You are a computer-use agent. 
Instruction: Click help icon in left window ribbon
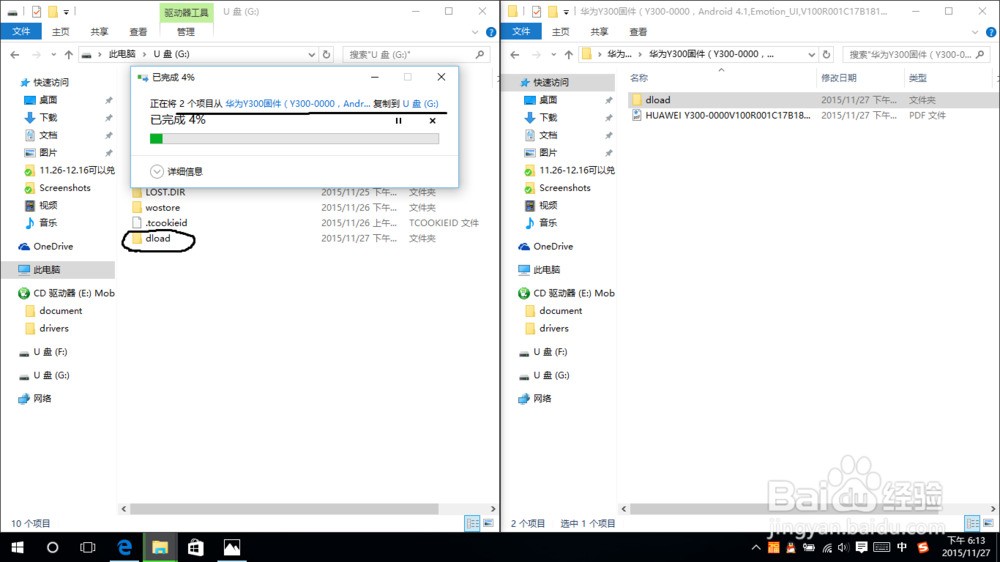pyautogui.click(x=491, y=32)
